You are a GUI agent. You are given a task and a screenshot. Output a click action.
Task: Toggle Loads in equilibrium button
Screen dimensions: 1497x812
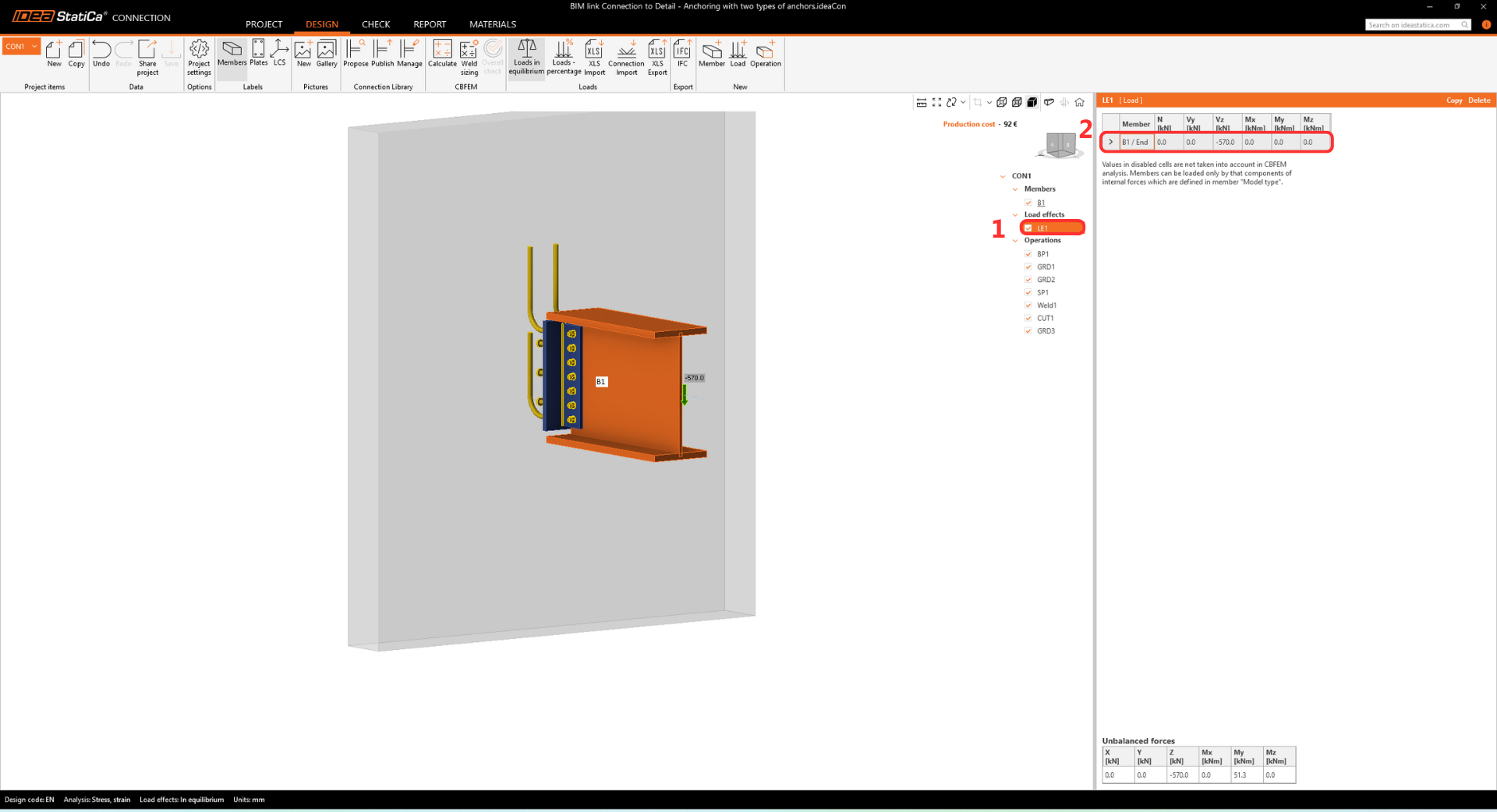(526, 56)
